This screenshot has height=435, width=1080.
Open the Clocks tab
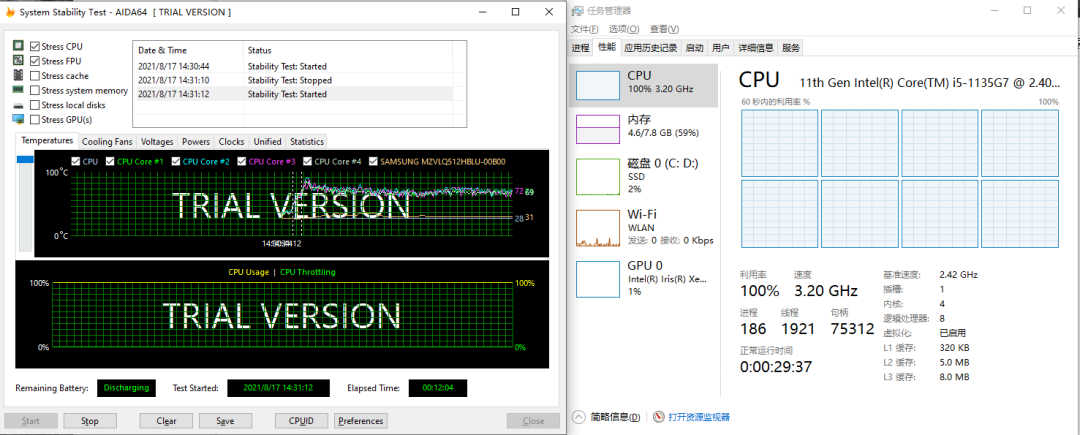click(x=231, y=142)
